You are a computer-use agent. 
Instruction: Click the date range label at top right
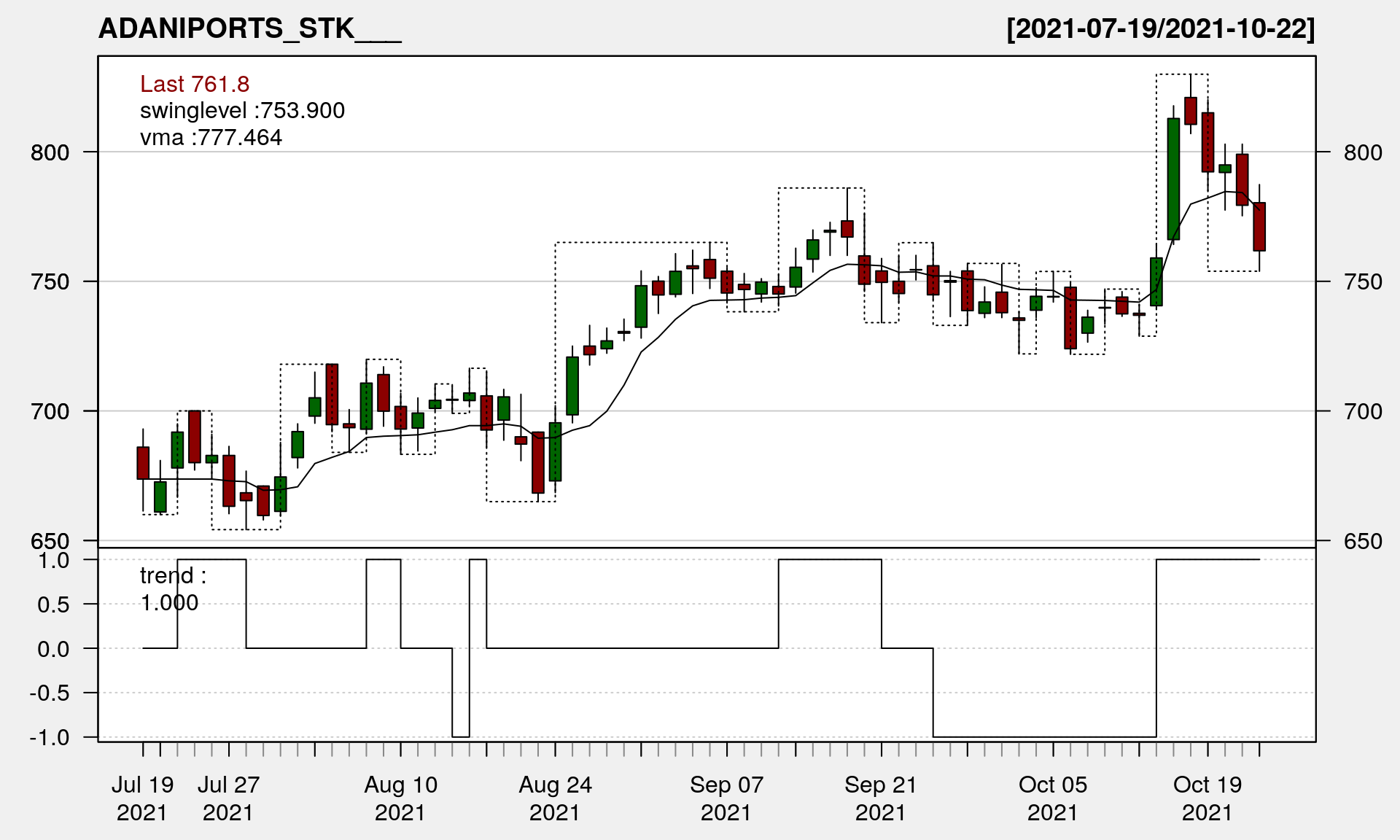click(1160, 29)
